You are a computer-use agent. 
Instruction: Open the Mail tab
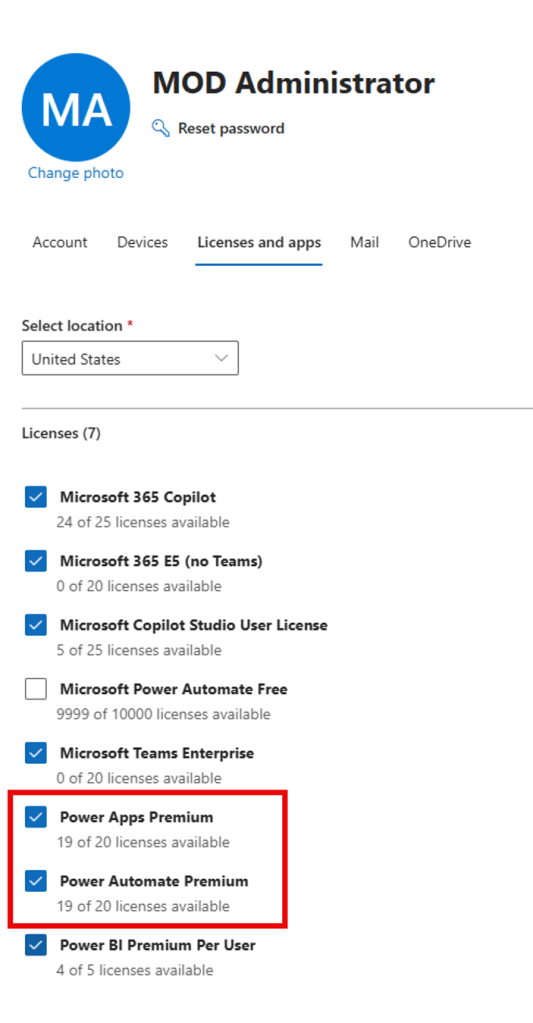(365, 242)
